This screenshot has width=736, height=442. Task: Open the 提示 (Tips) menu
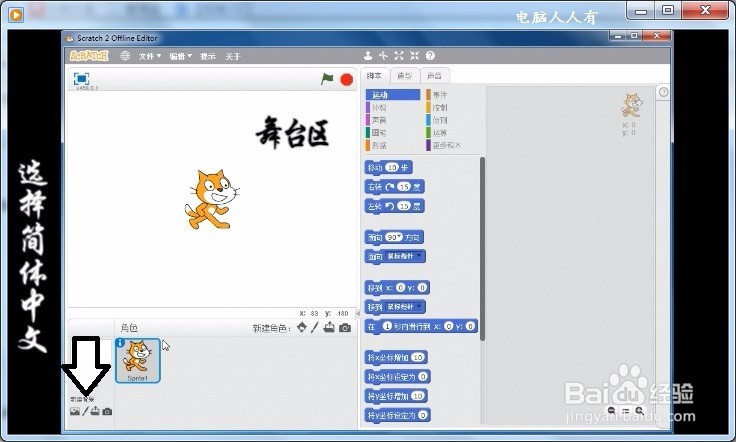pos(207,56)
